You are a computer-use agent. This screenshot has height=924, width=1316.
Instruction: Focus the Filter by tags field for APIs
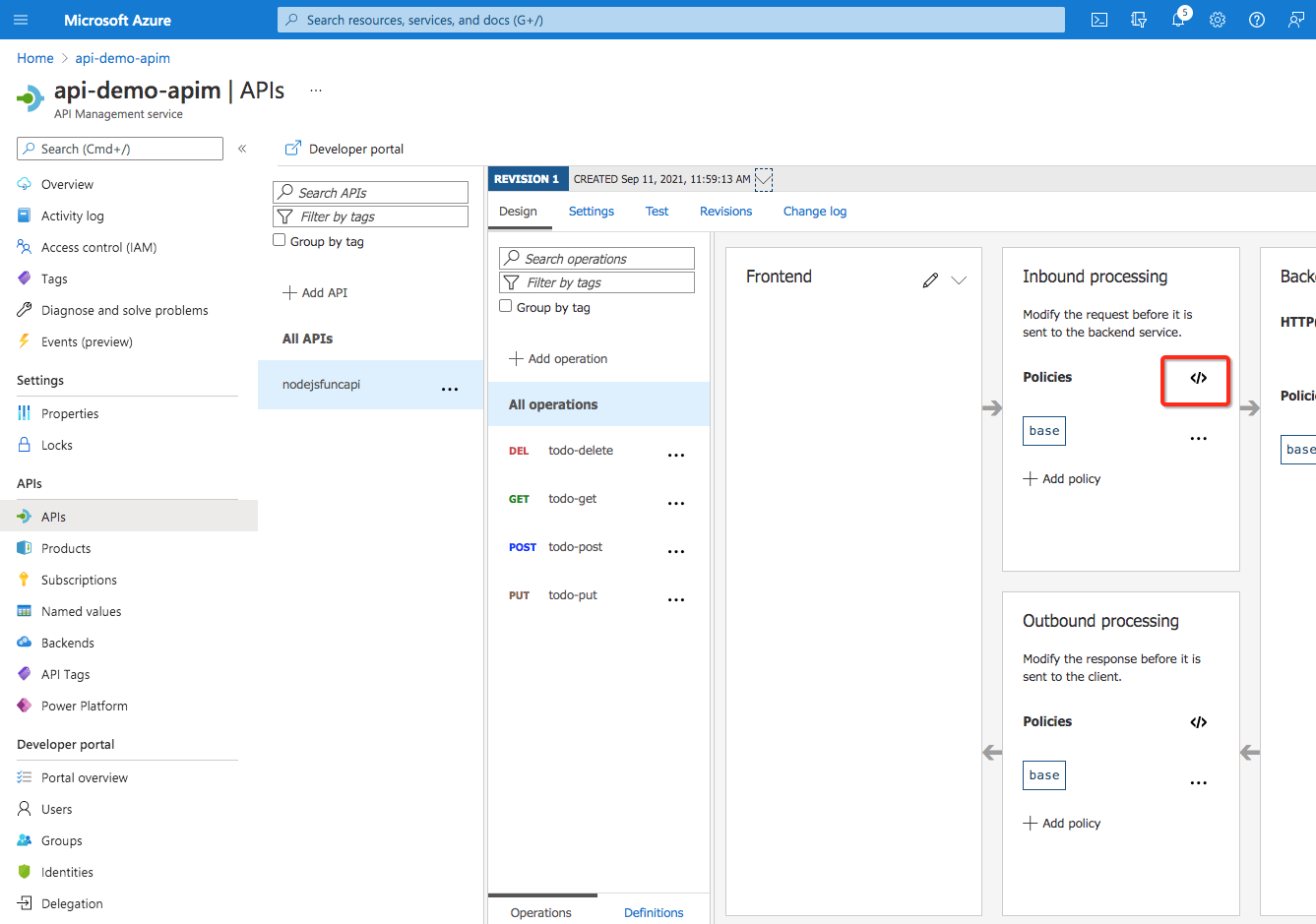pos(370,216)
